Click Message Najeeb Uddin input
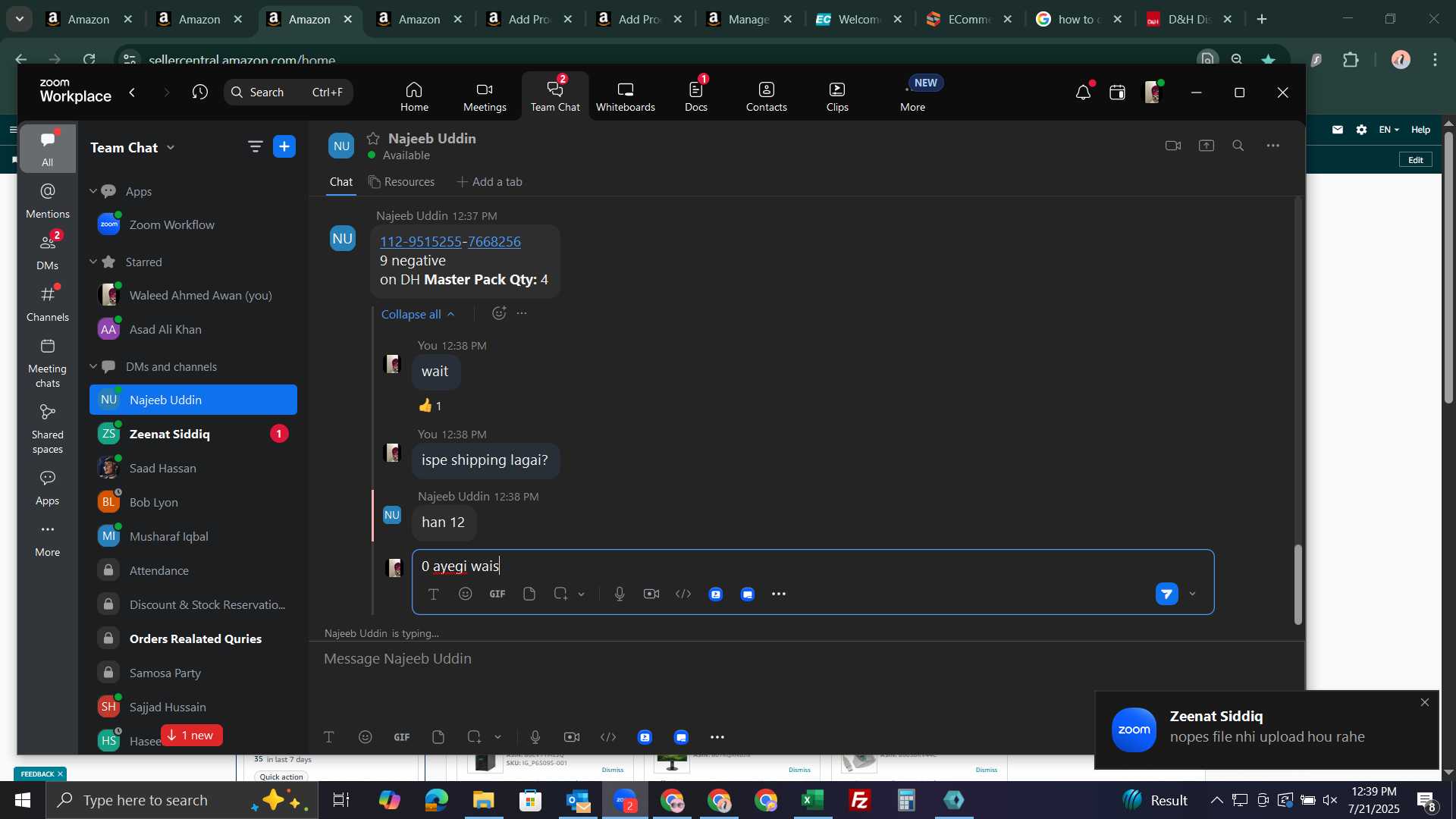The height and width of the screenshot is (819, 1456). click(806, 659)
